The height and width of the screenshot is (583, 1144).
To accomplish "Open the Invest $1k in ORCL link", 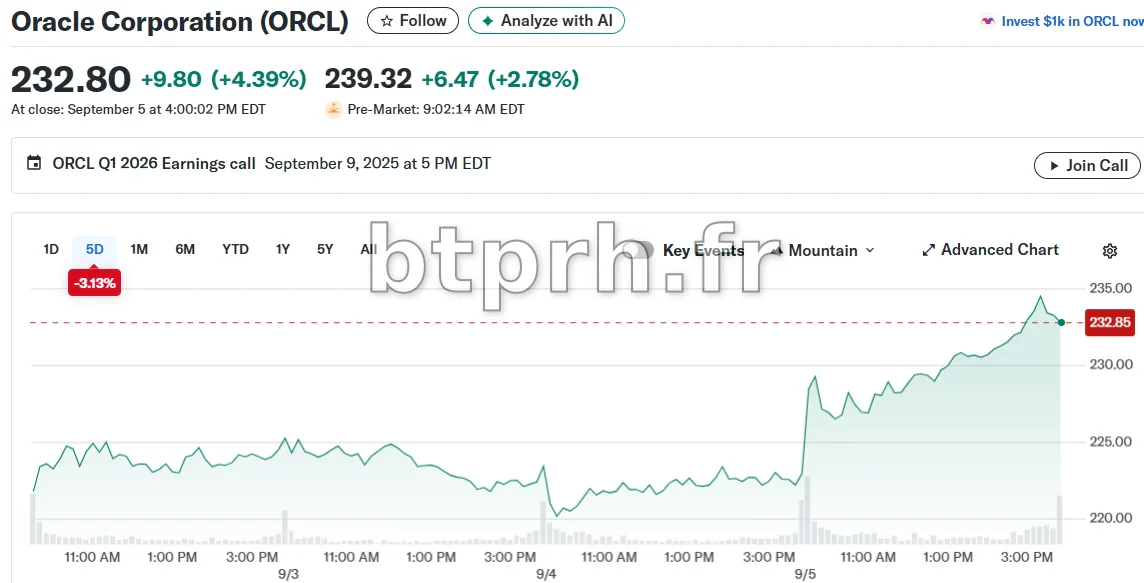I will 1070,21.
